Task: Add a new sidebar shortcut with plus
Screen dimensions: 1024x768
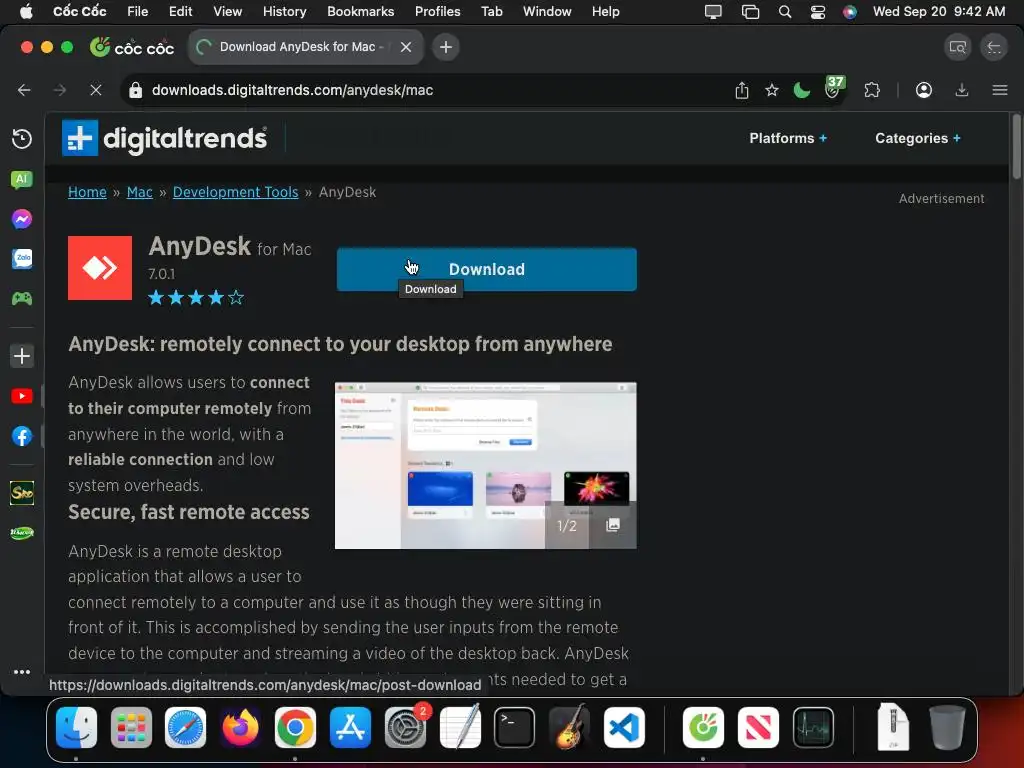Action: [22, 356]
